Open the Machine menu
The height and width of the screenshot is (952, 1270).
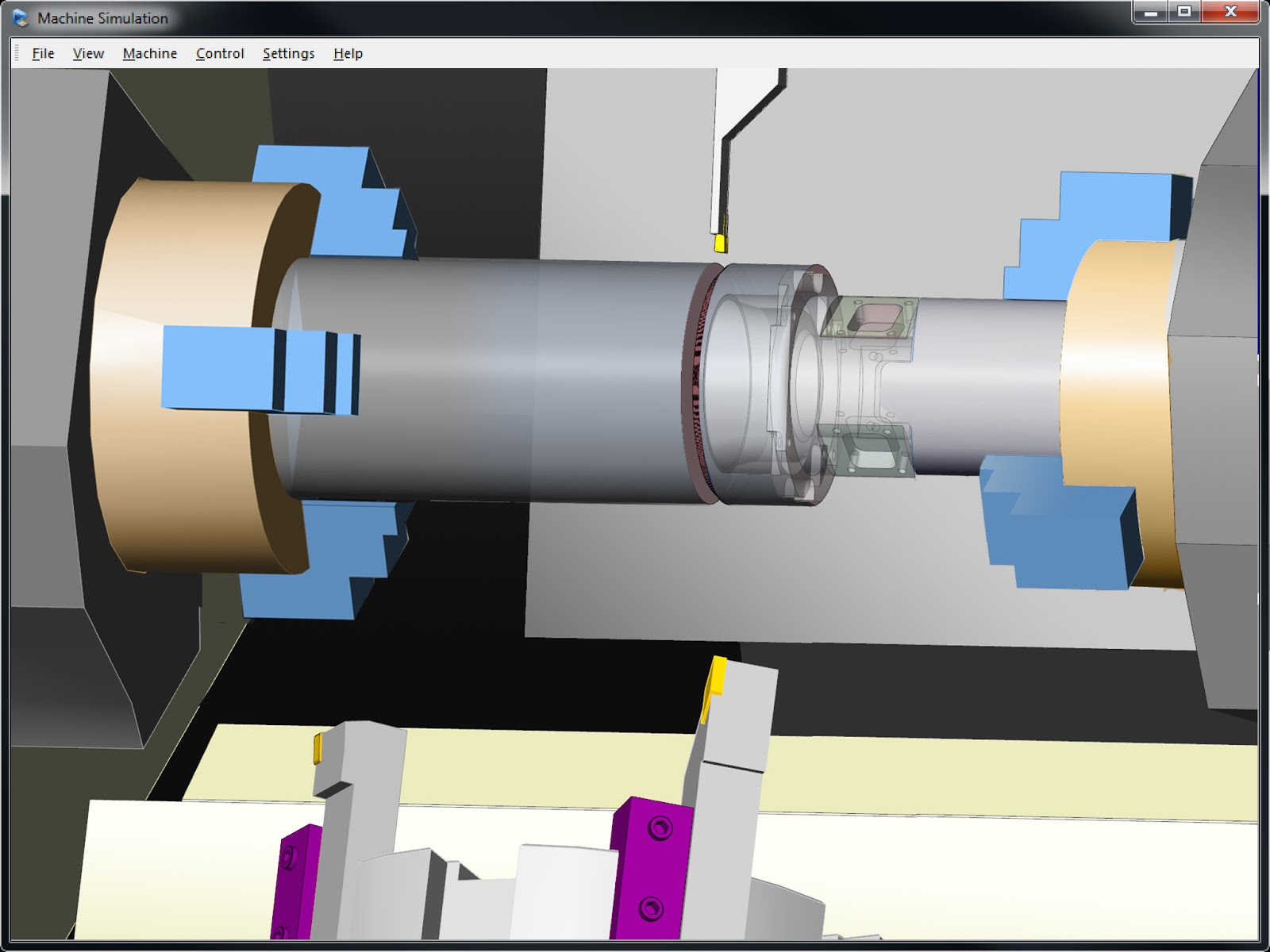tap(149, 53)
